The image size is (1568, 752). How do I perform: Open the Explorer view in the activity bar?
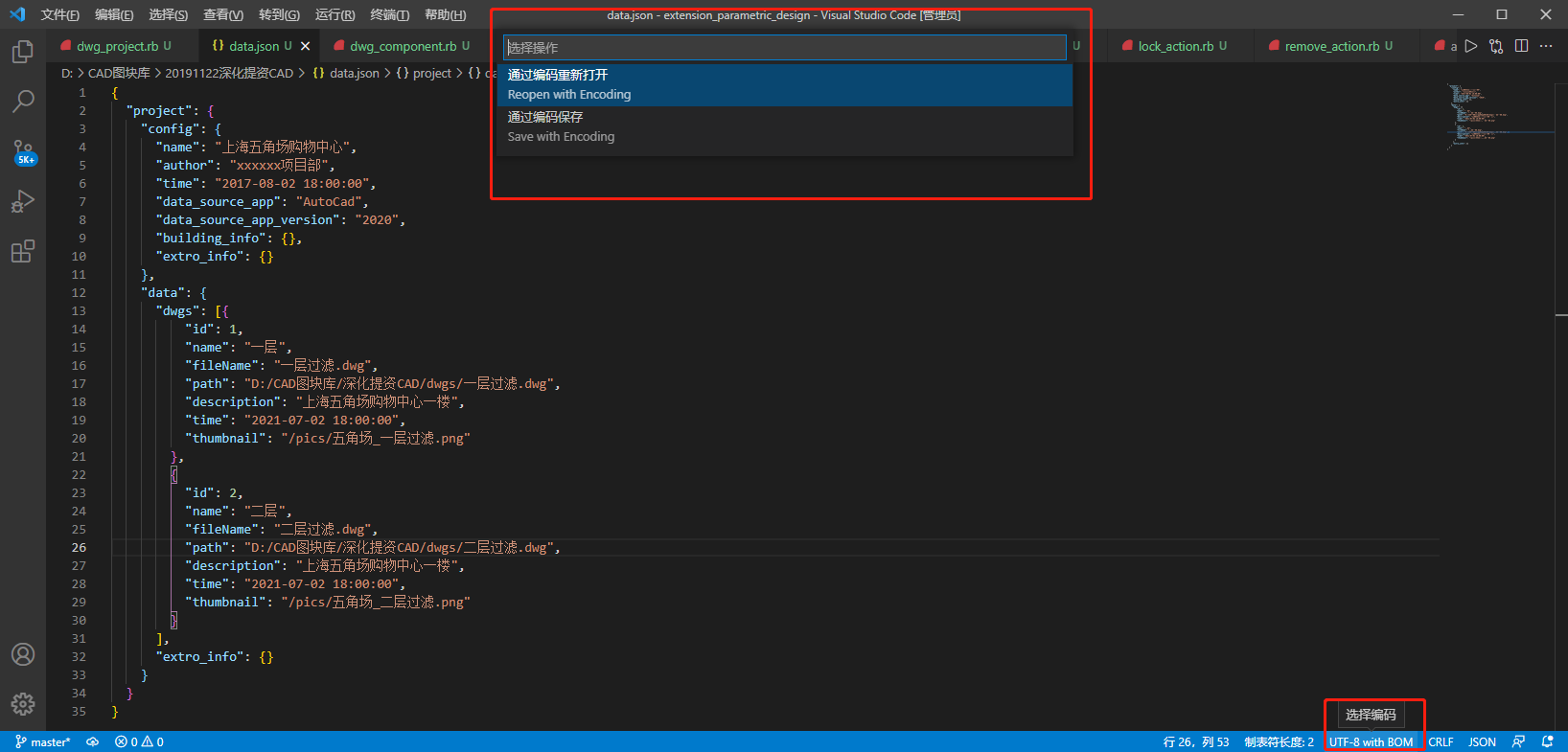23,51
